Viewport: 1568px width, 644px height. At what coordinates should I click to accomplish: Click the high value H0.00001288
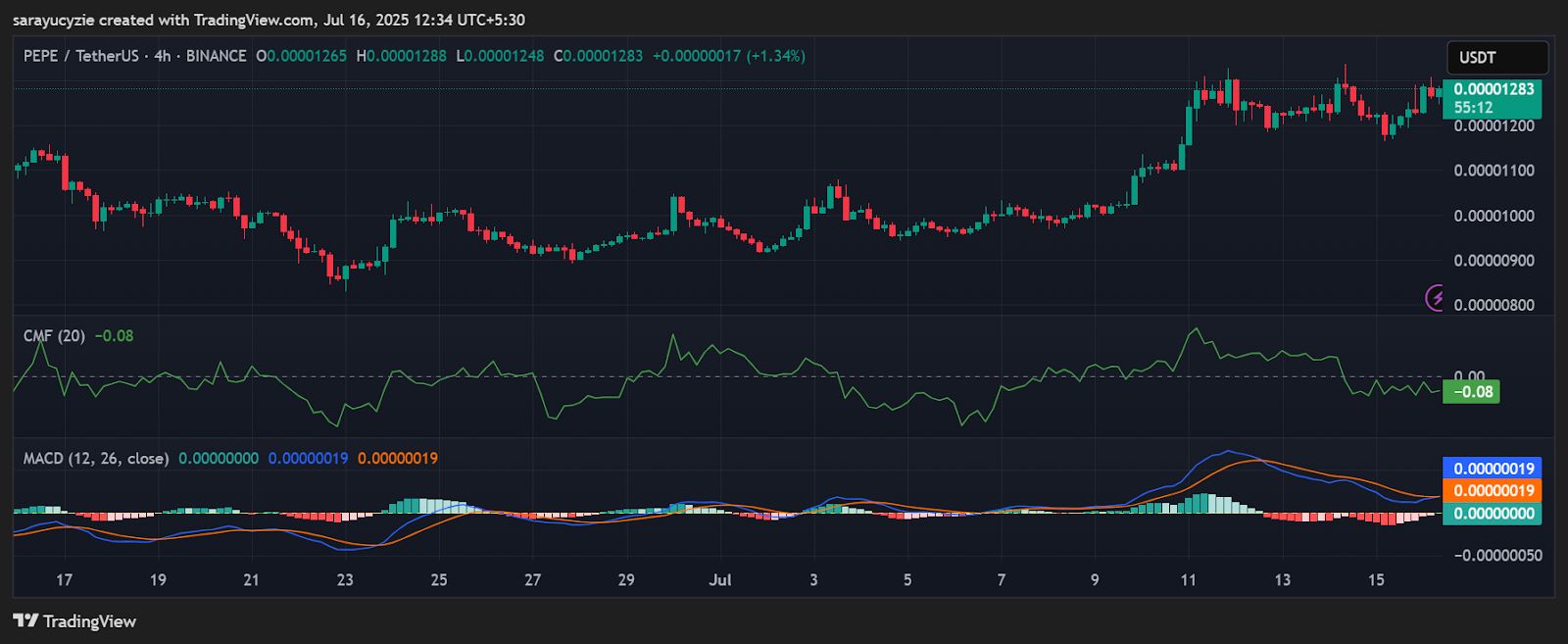tap(401, 56)
